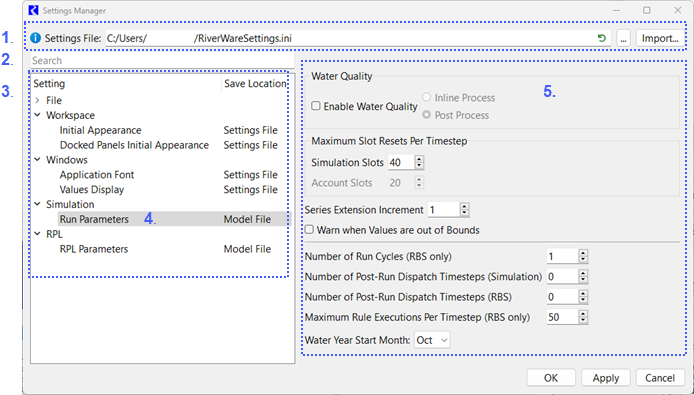The image size is (694, 395).
Task: Increment Number of Run Cycles spinner
Action: [583, 253]
